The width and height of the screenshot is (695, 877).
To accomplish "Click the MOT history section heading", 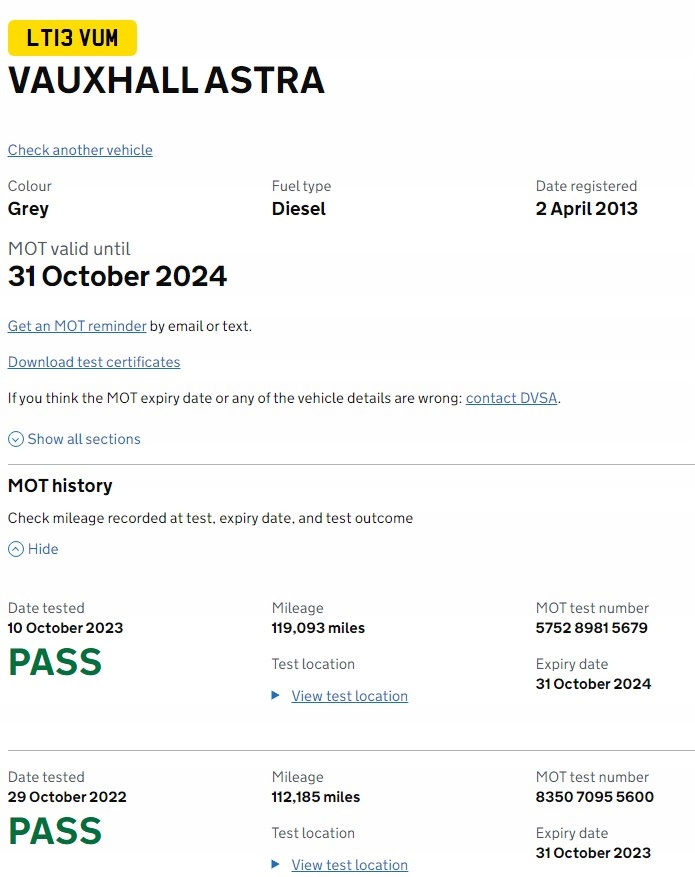I will (60, 486).
